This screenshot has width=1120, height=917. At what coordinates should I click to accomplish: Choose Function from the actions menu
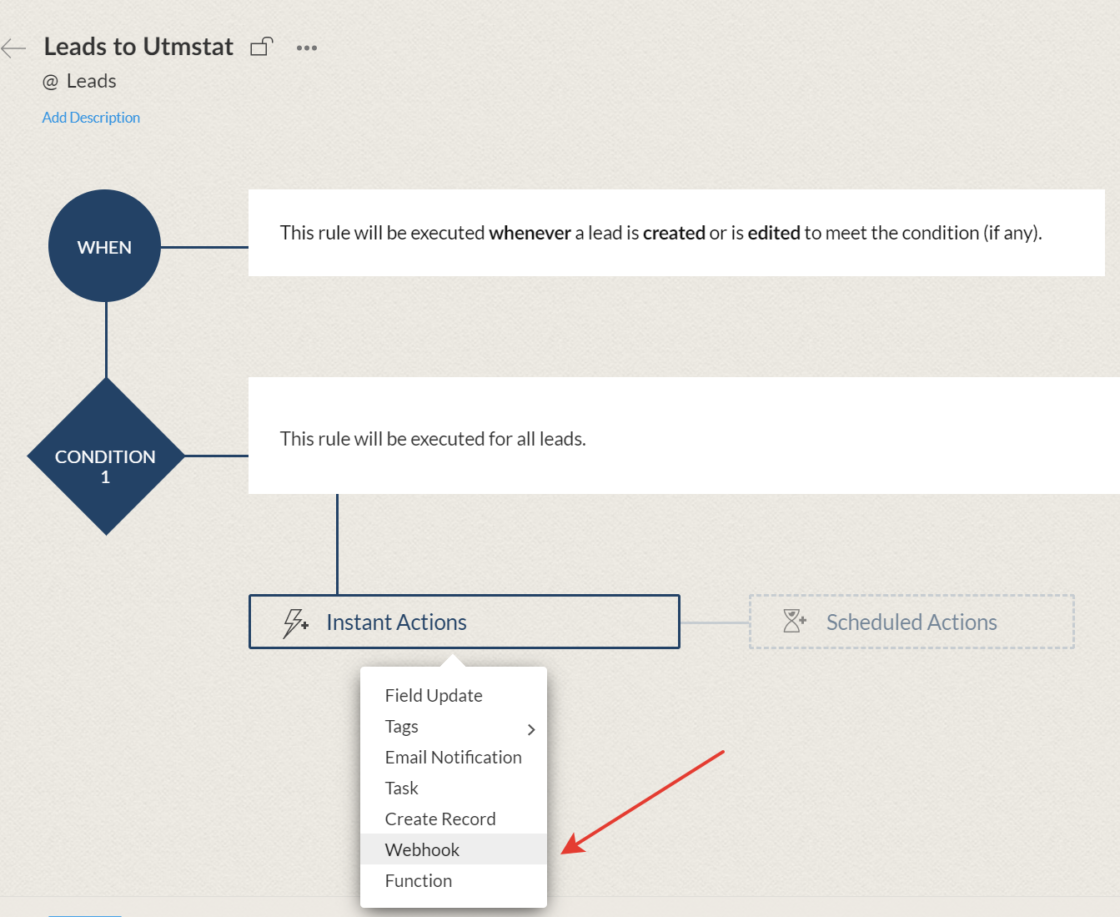point(418,880)
